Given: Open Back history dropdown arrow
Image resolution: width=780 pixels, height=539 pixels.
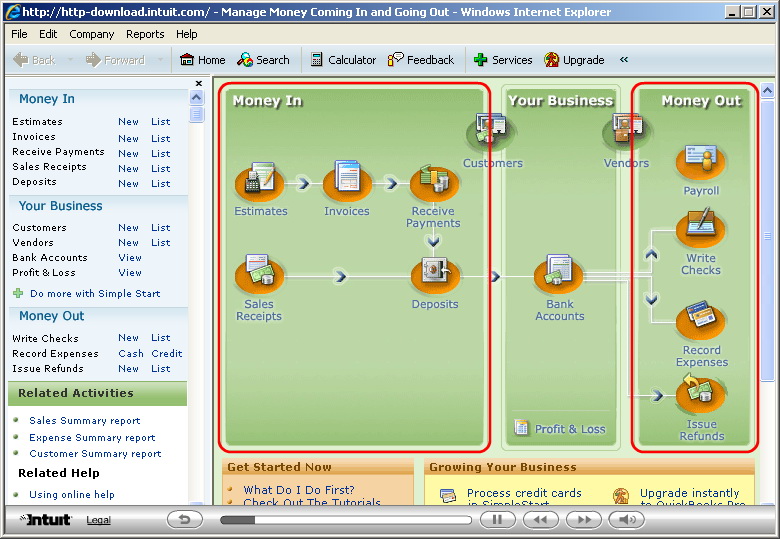Looking at the screenshot, I should click(70, 60).
